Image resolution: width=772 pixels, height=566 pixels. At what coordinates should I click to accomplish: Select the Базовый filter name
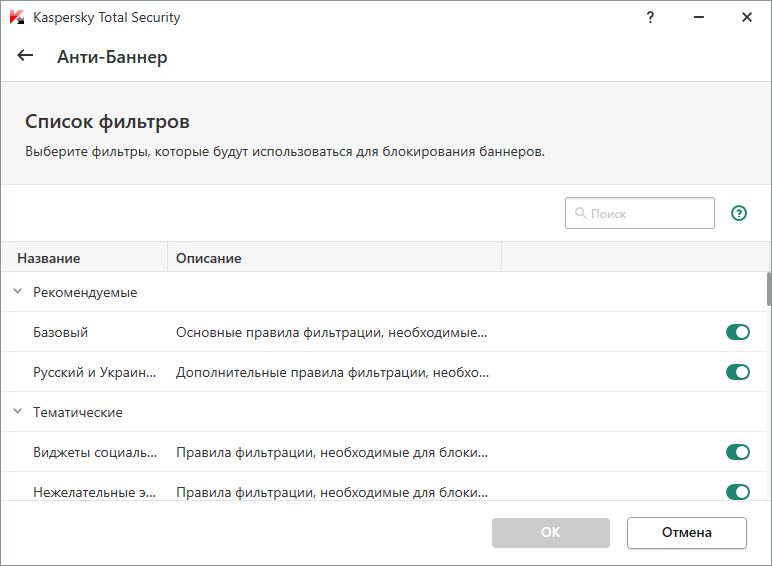(x=61, y=333)
